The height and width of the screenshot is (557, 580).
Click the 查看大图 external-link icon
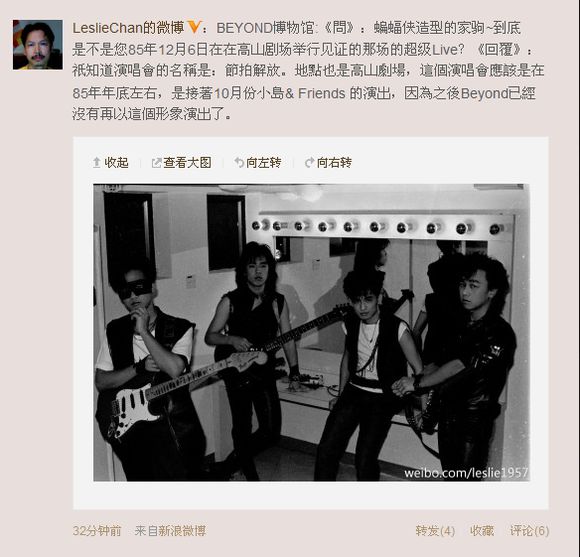point(157,163)
